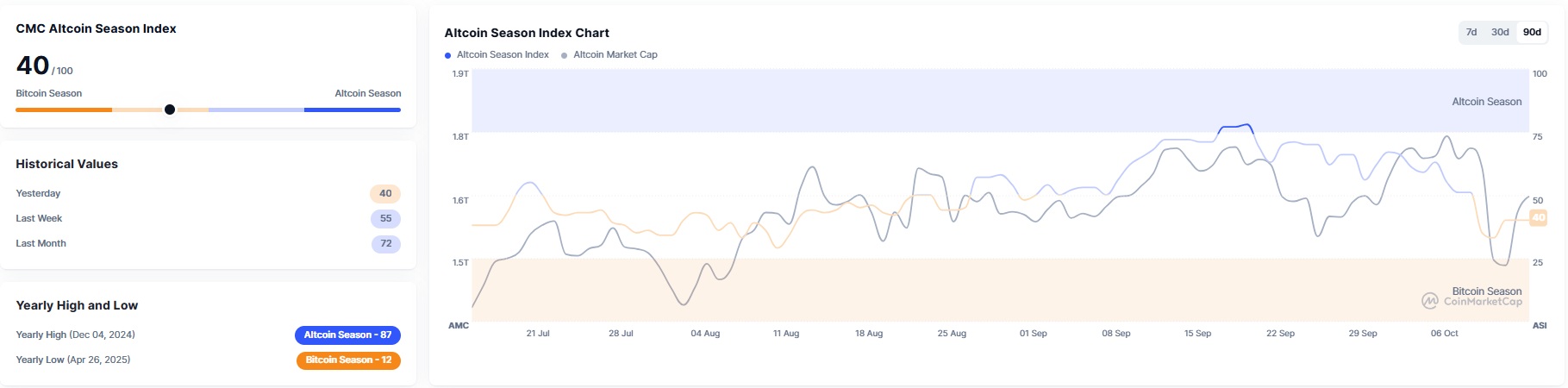Click the AMC axis label
This screenshot has width=1568, height=388.
[459, 326]
